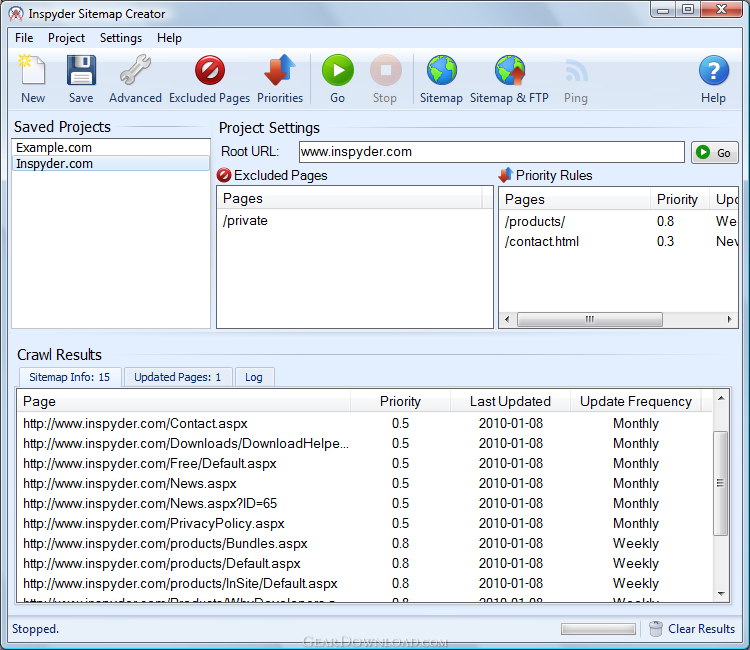Click the Stop toolbar icon
The height and width of the screenshot is (650, 750).
[x=385, y=71]
